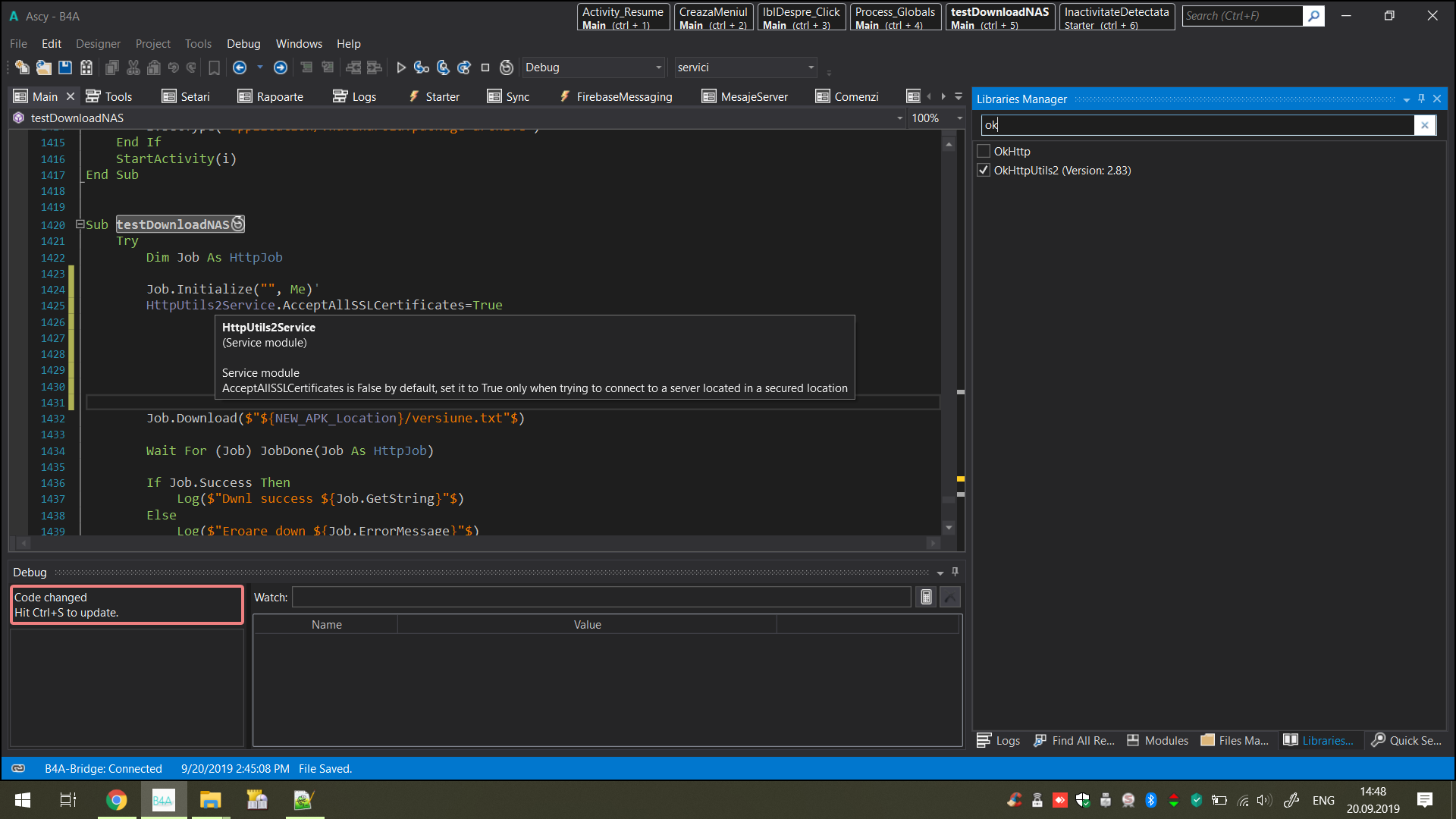Click the Navigate Forward arrow icon

click(281, 67)
